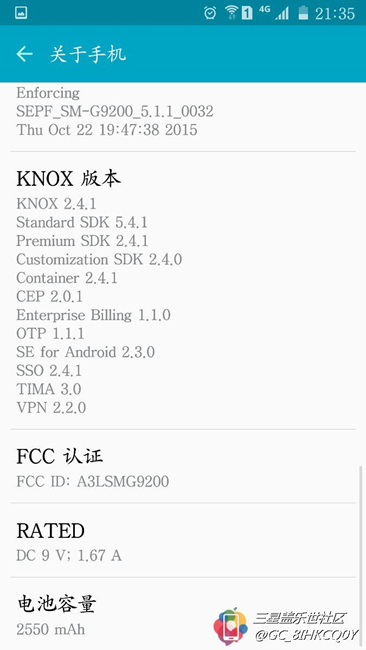This screenshot has width=366, height=650.
Task: Tap the 21:35 clock in status bar
Action: tap(335, 14)
